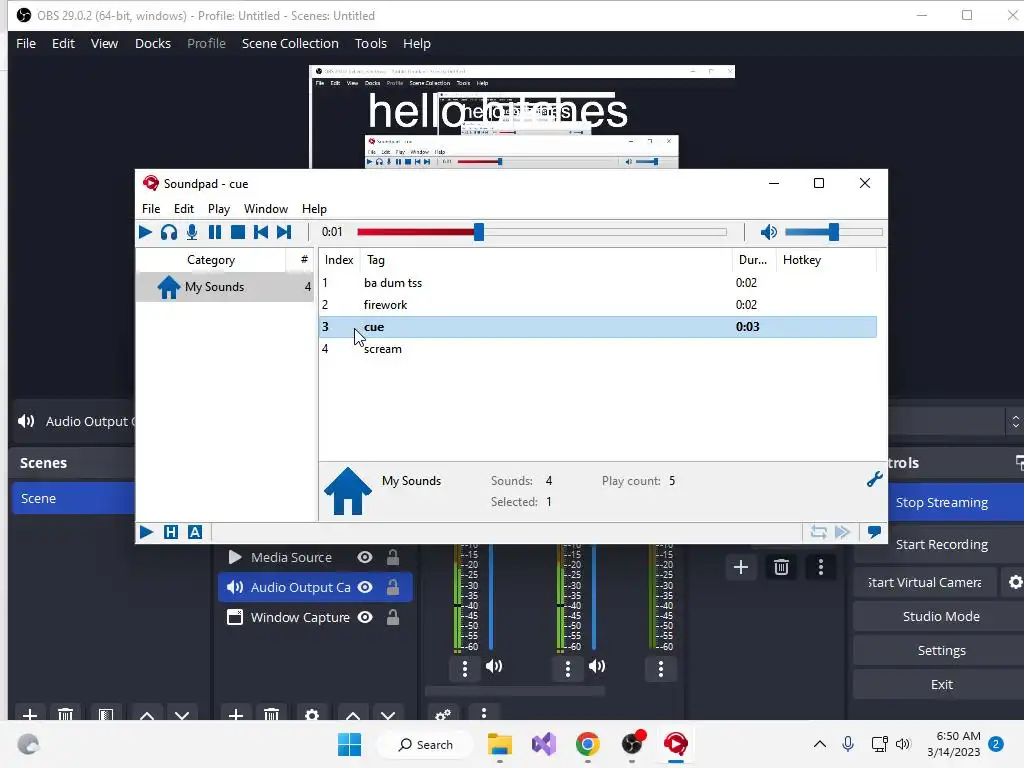Toggle loop/repeat icon in Soundpad bottom bar

pos(818,532)
